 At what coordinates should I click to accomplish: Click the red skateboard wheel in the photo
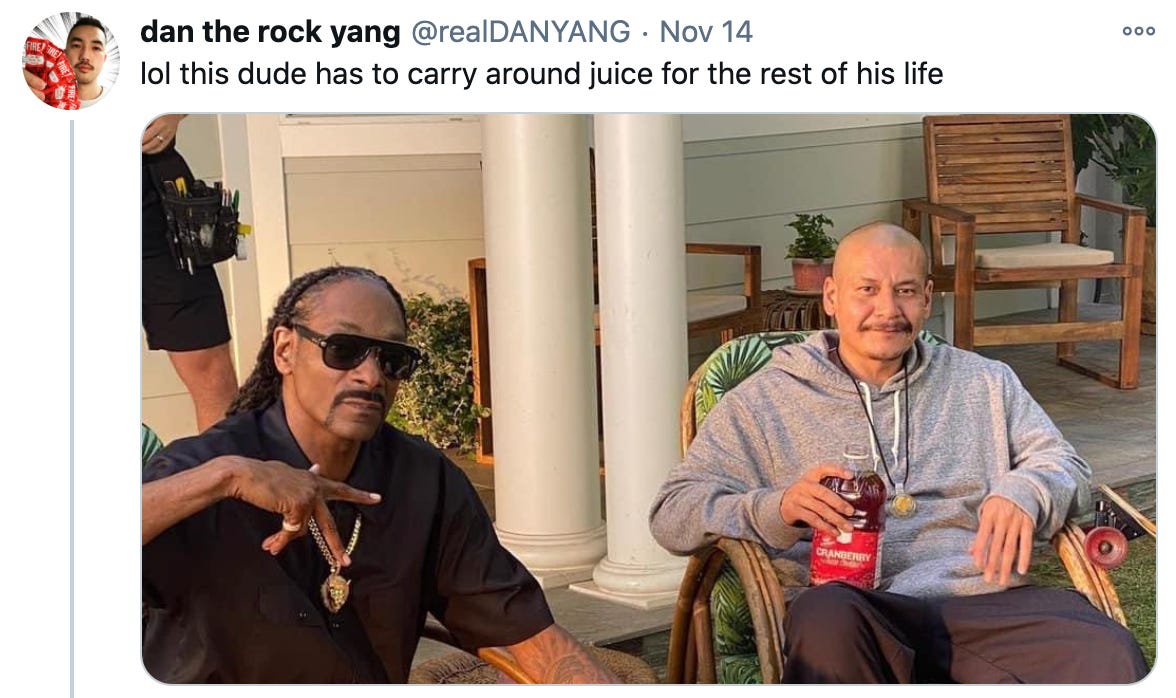(1106, 547)
